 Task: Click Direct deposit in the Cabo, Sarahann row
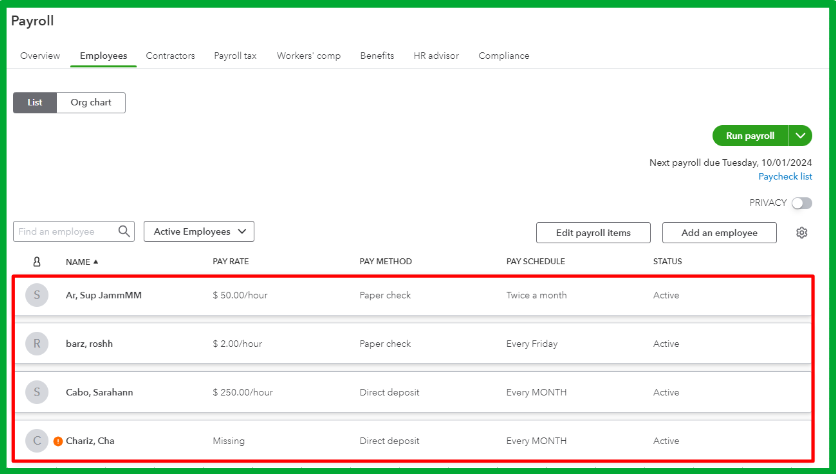pyautogui.click(x=389, y=392)
